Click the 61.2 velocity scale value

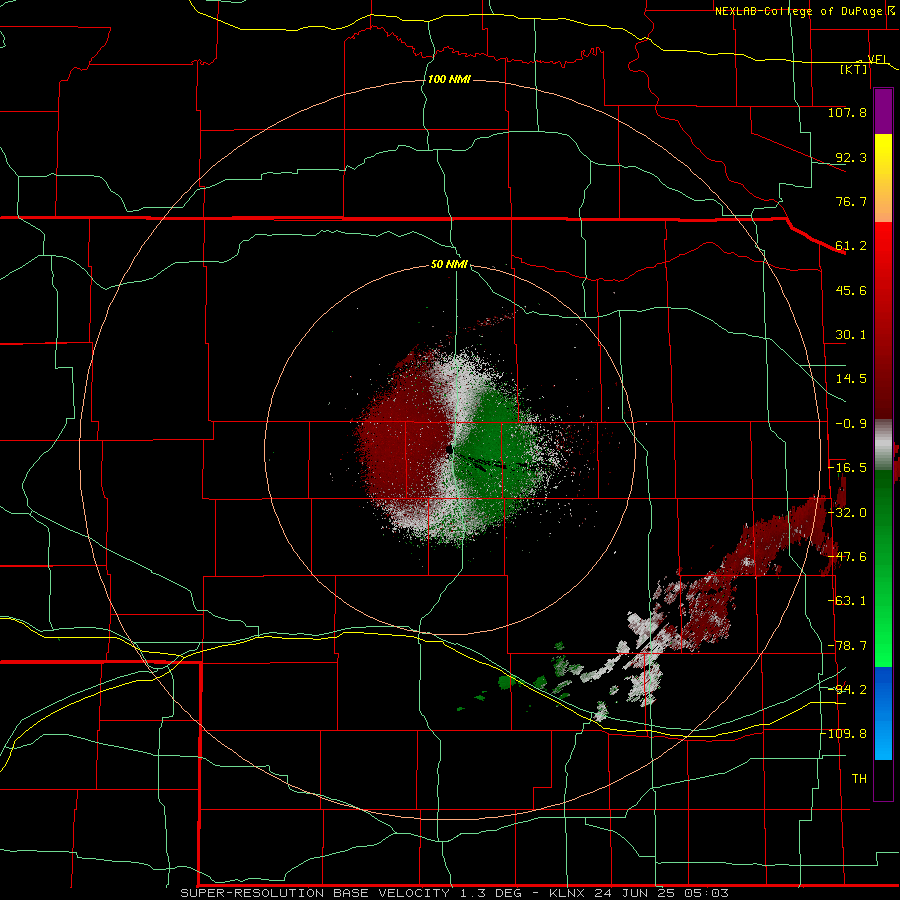851,246
